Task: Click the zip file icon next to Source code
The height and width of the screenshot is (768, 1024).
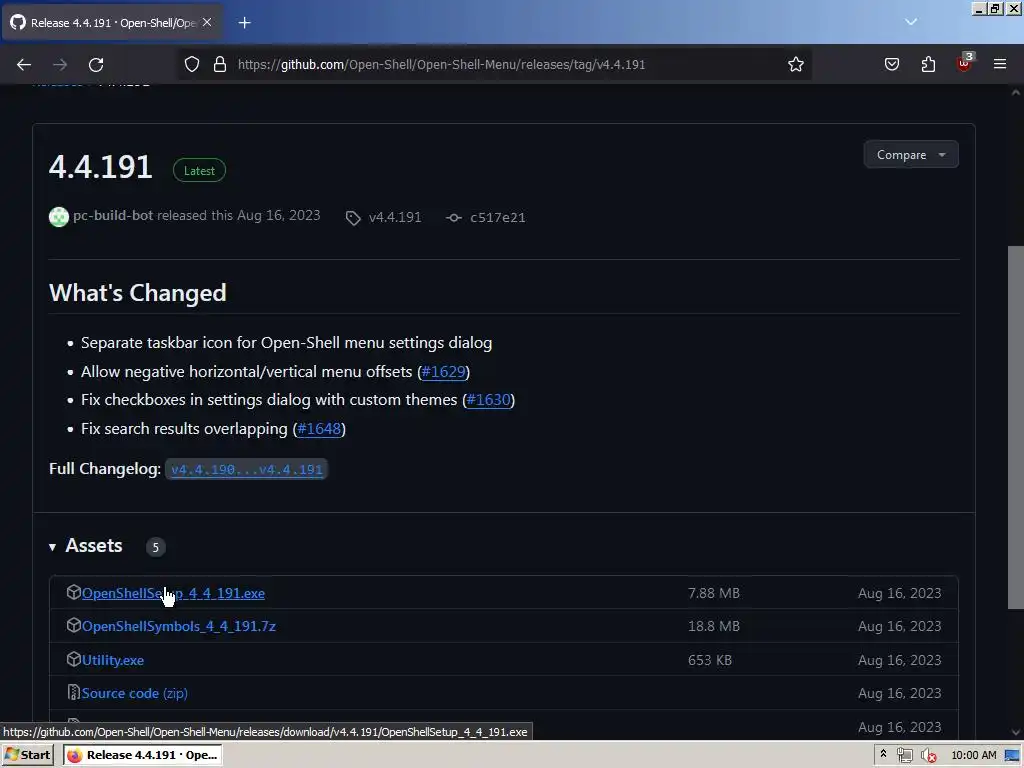Action: [73, 692]
